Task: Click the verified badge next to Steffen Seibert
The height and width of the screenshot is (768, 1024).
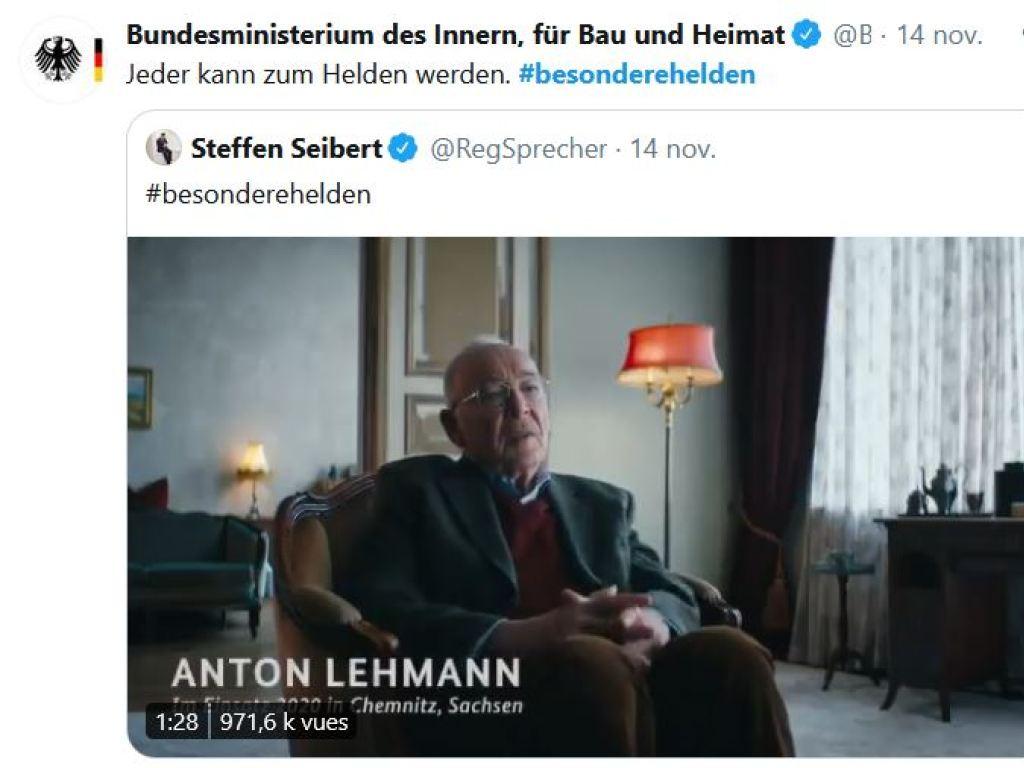Action: pyautogui.click(x=403, y=148)
